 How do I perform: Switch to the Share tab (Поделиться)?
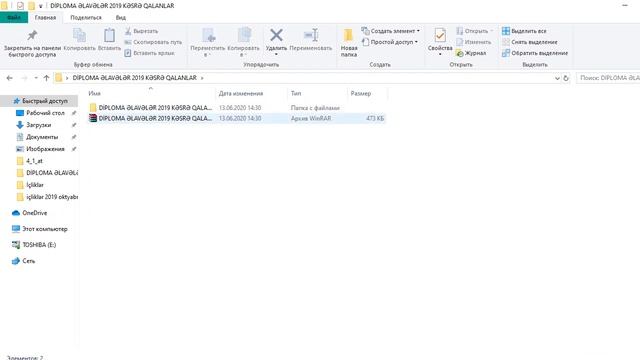coord(86,18)
